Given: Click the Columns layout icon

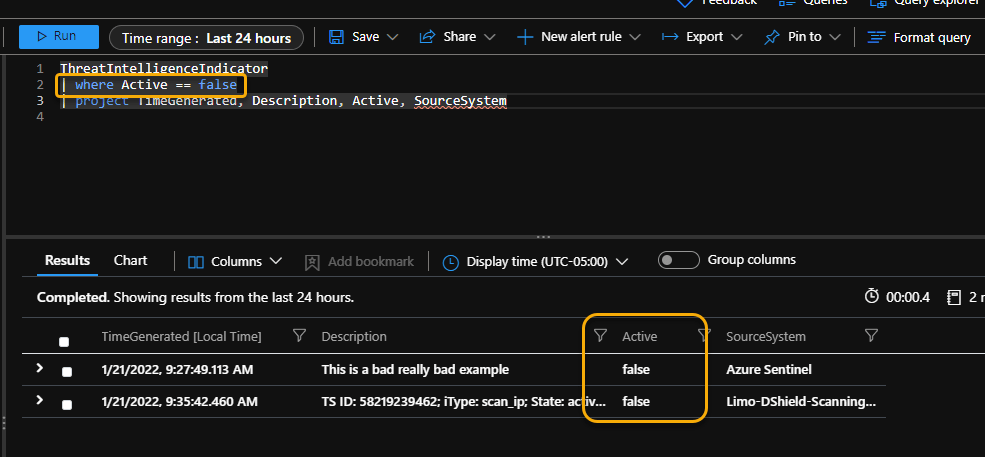Looking at the screenshot, I should pos(196,262).
